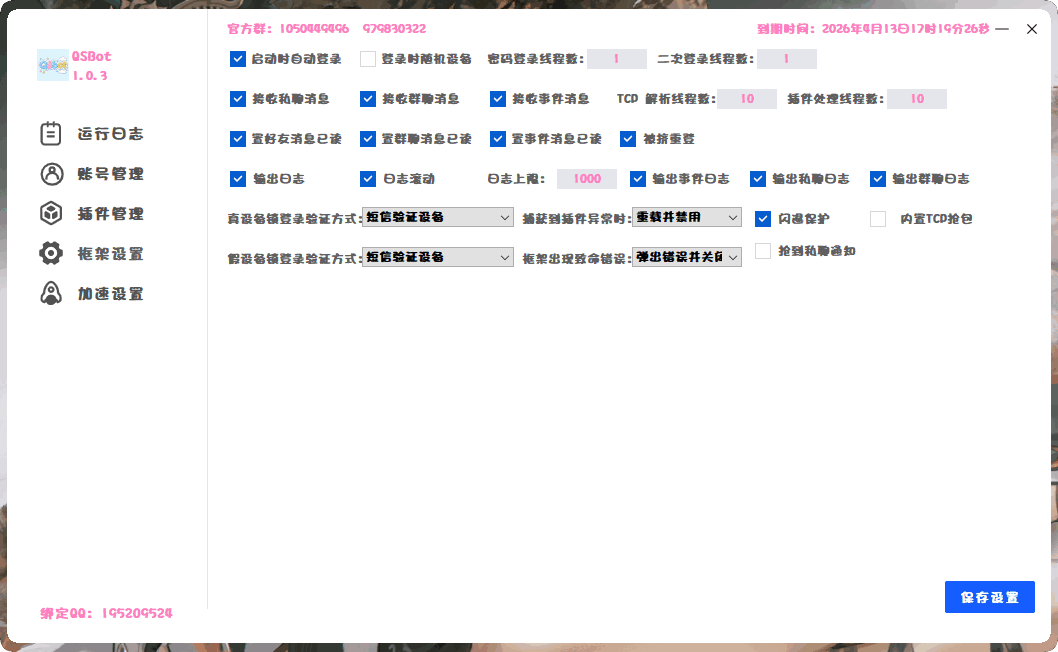Click the 保存设置 button
Image resolution: width=1058 pixels, height=652 pixels.
989,597
